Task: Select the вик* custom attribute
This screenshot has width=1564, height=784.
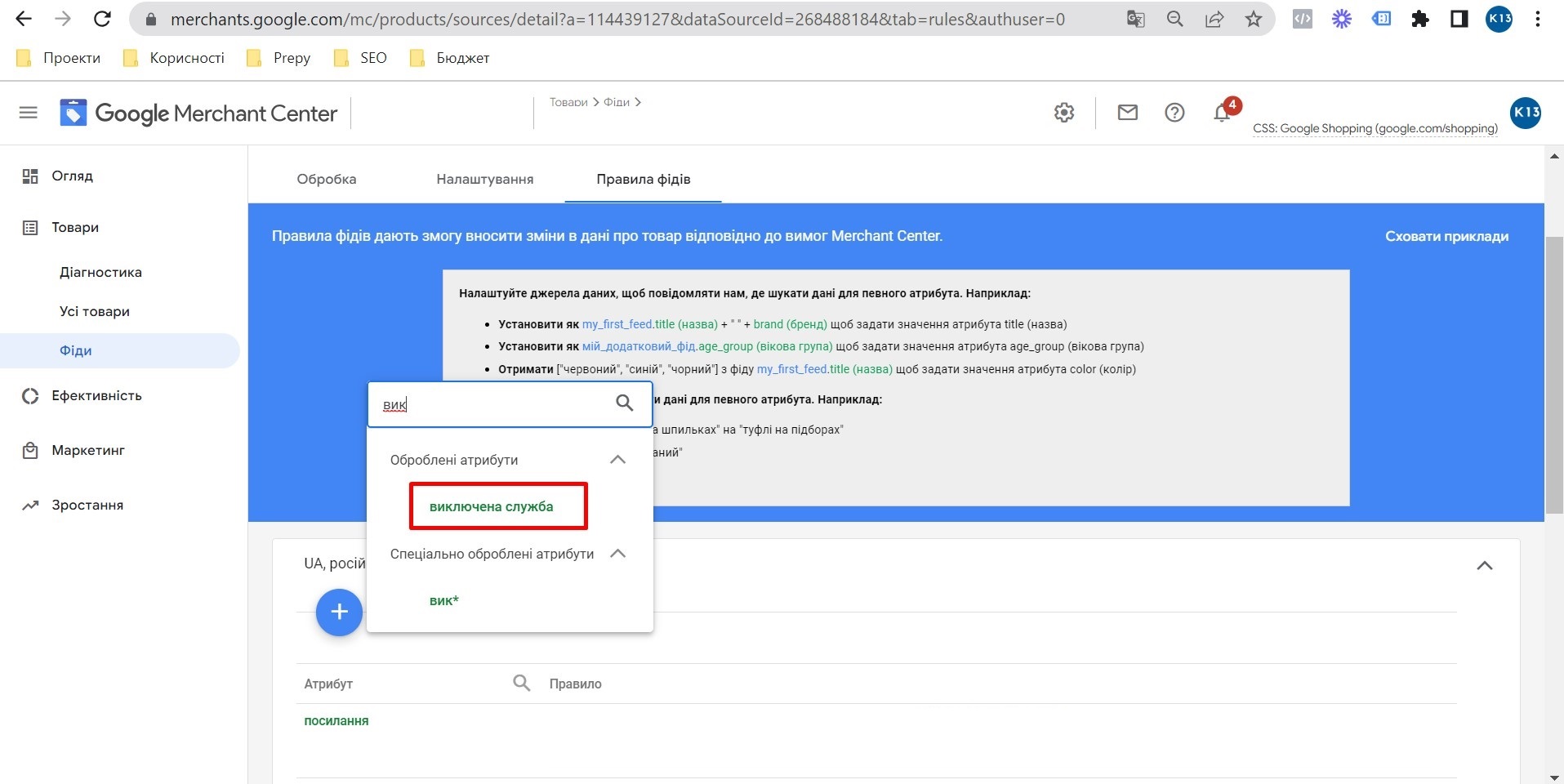Action: pos(444,600)
